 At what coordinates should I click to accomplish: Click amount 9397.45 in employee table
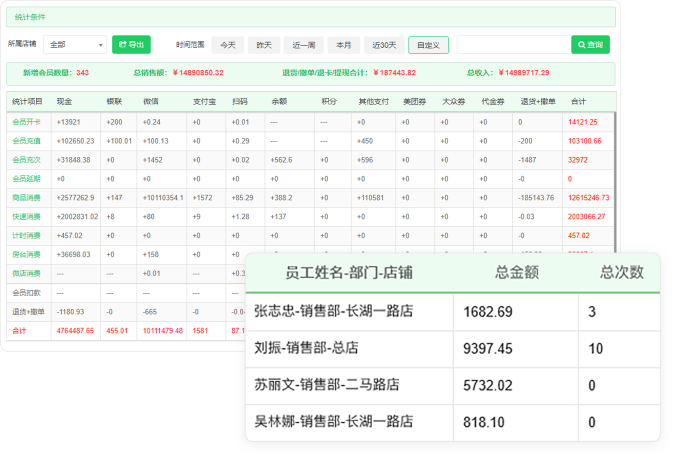(x=488, y=349)
